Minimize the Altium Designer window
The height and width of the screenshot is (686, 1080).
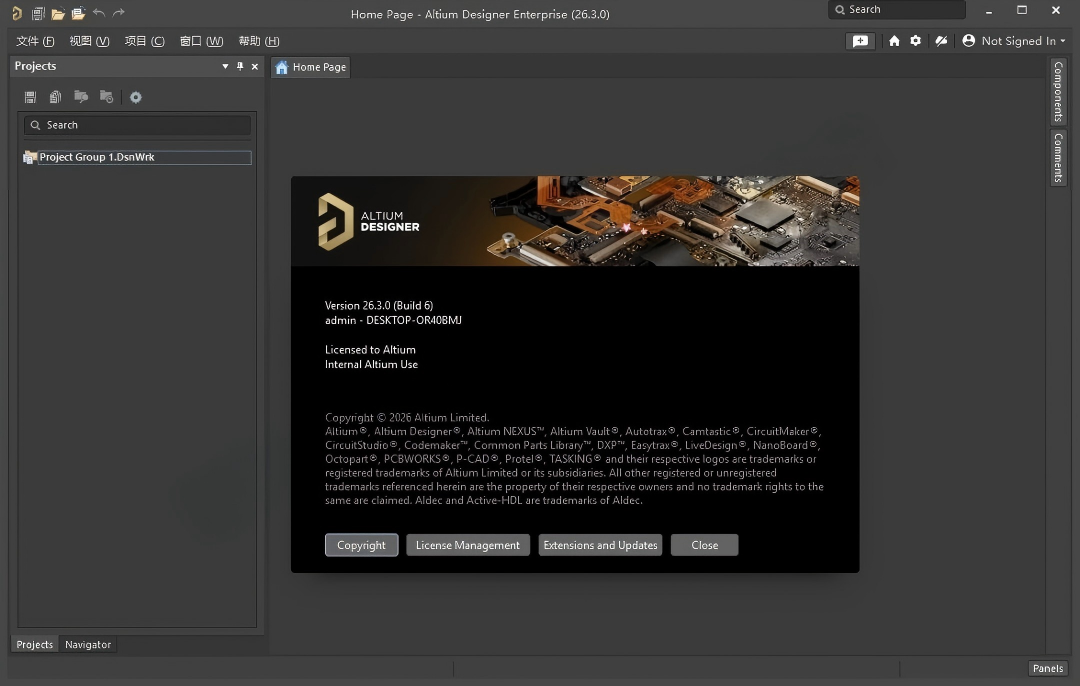pyautogui.click(x=989, y=11)
